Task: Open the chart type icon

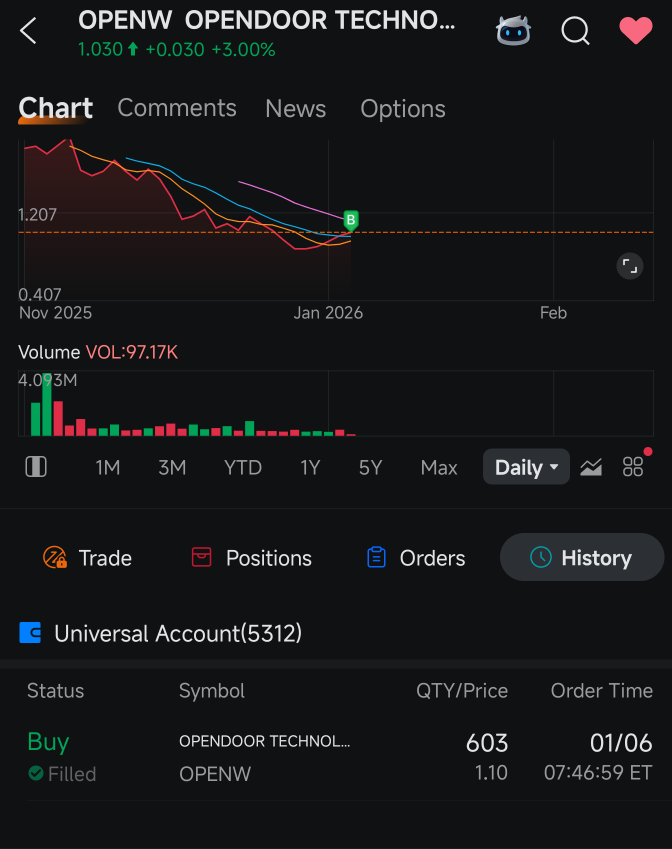Action: 591,467
